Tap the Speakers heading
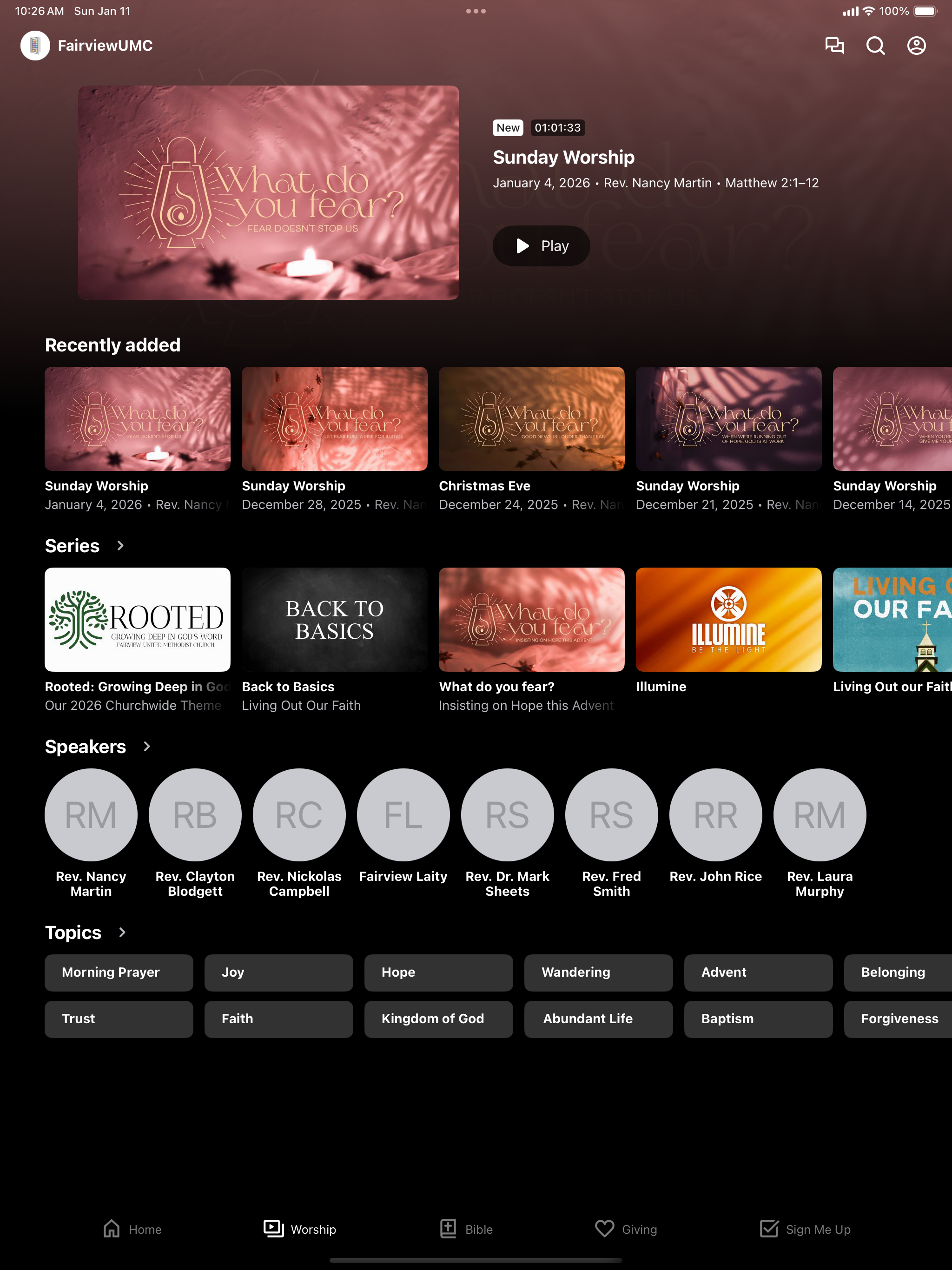The image size is (952, 1270). point(86,747)
